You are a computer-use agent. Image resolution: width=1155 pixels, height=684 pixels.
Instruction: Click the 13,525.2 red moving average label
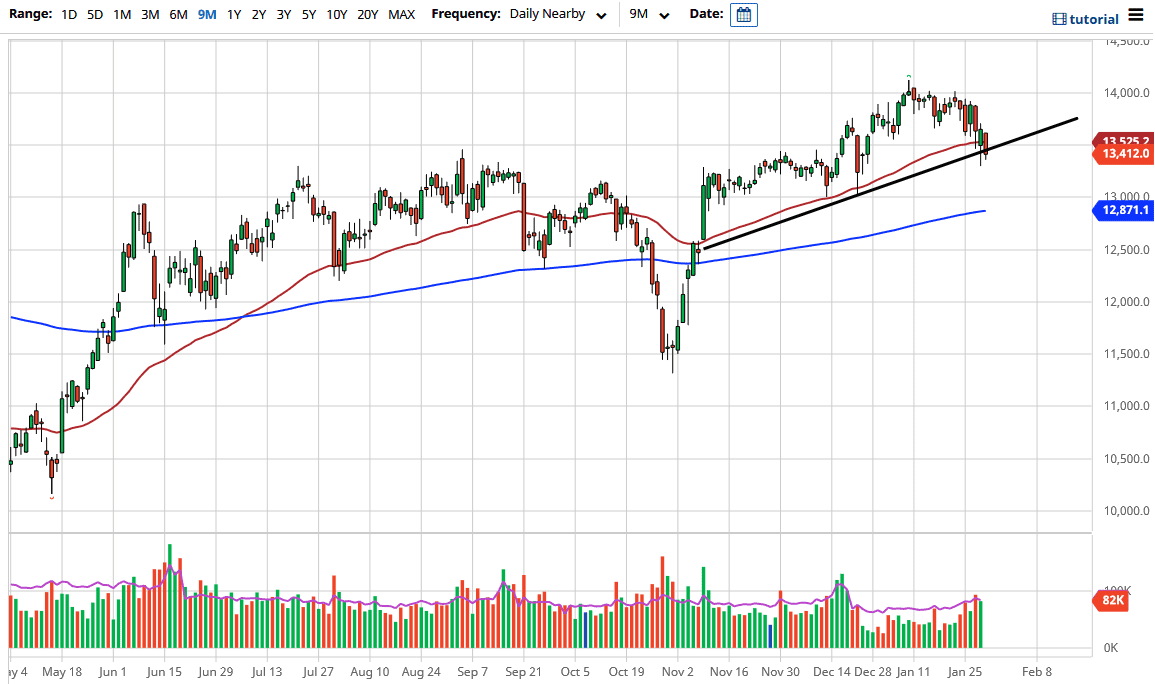coord(1123,140)
